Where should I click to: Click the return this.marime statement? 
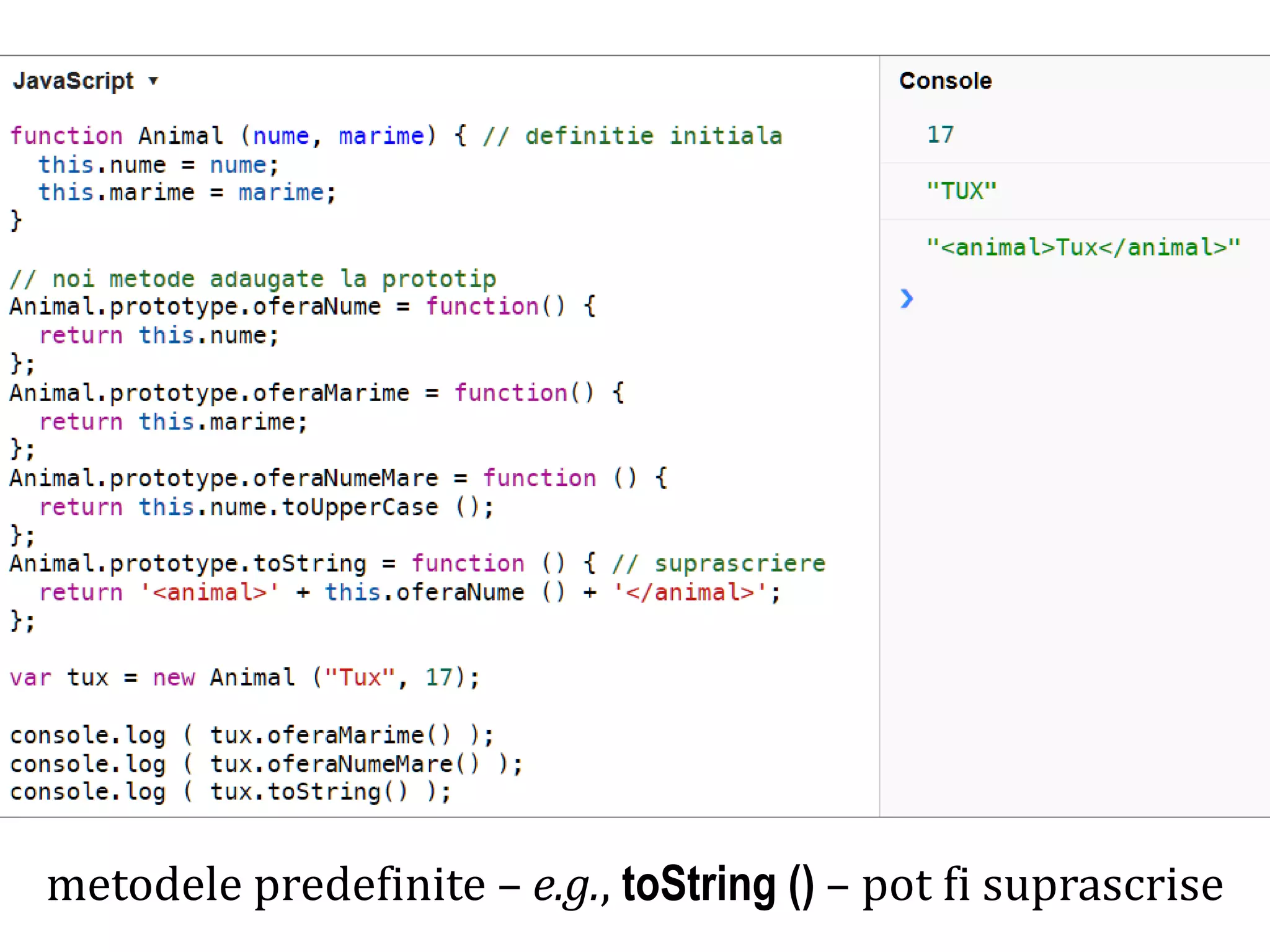[173, 422]
